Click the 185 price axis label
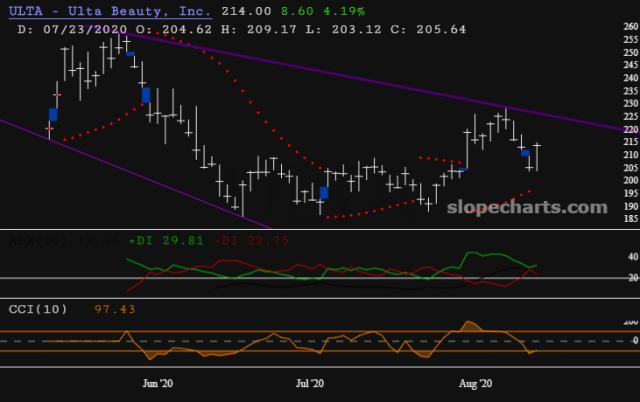The width and height of the screenshot is (640, 402). pyautogui.click(x=631, y=219)
